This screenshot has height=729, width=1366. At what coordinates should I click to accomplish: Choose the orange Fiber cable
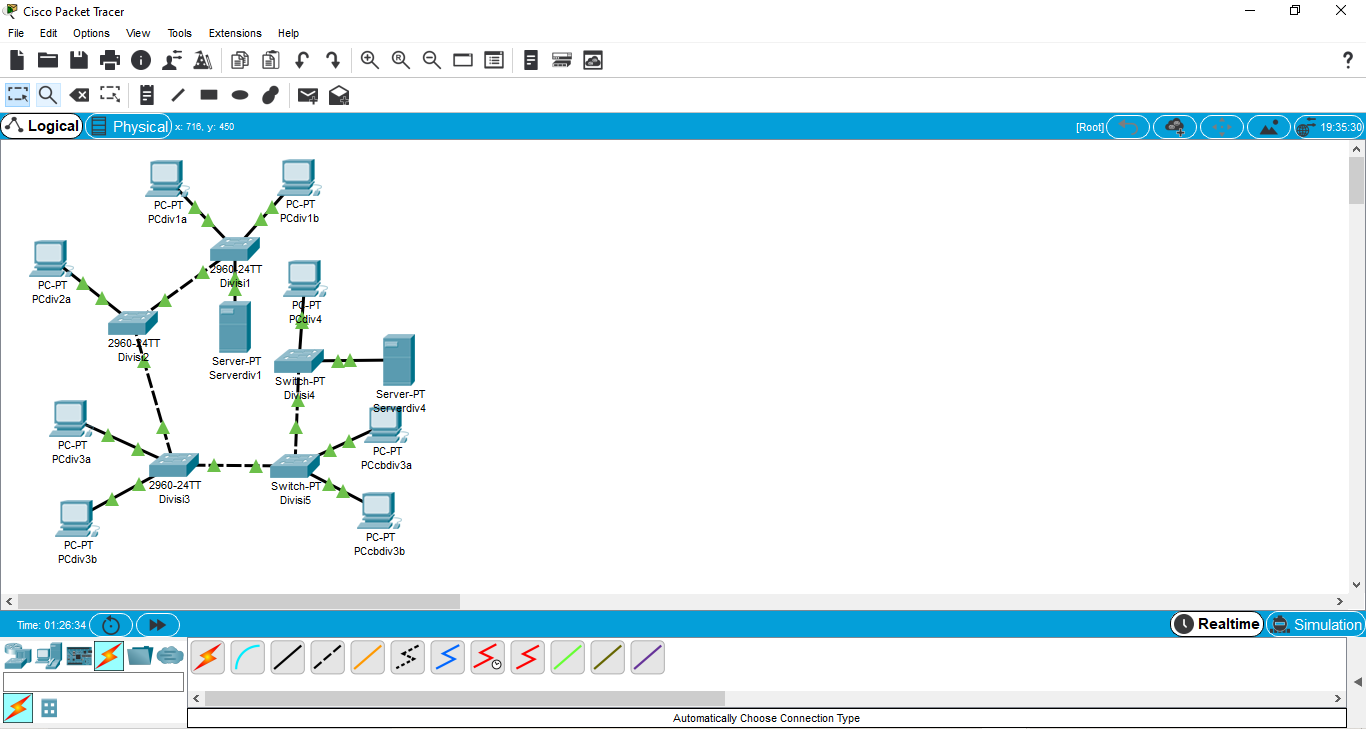pos(368,657)
